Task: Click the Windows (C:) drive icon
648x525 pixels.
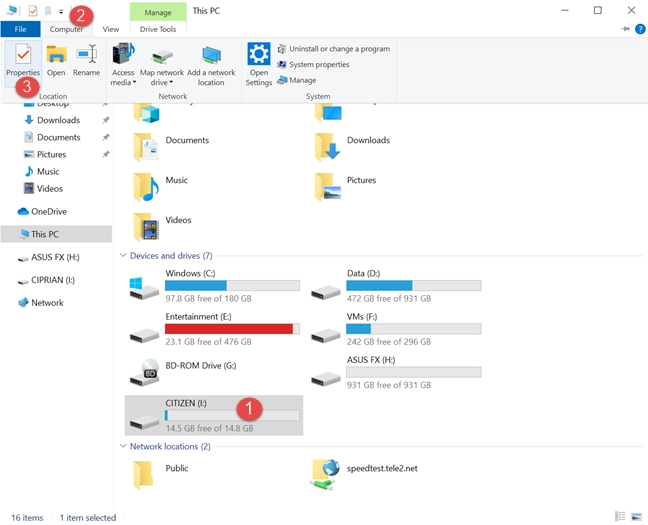Action: pos(144,289)
